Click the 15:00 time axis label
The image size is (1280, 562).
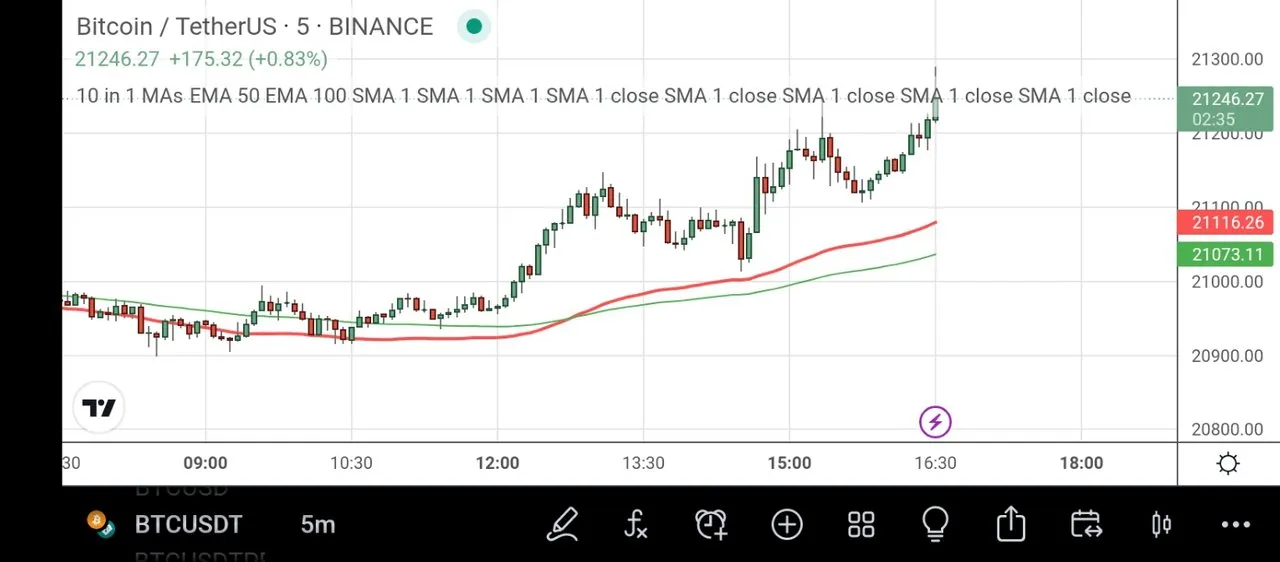(789, 463)
